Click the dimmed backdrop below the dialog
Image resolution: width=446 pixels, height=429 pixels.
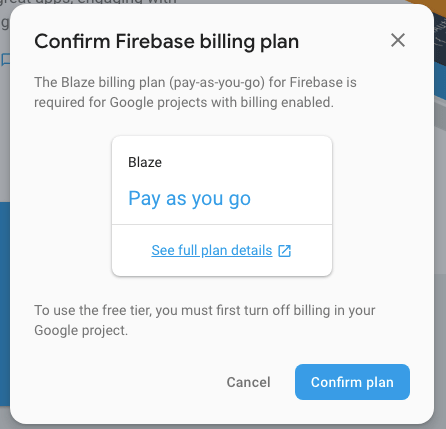(x=223, y=427)
